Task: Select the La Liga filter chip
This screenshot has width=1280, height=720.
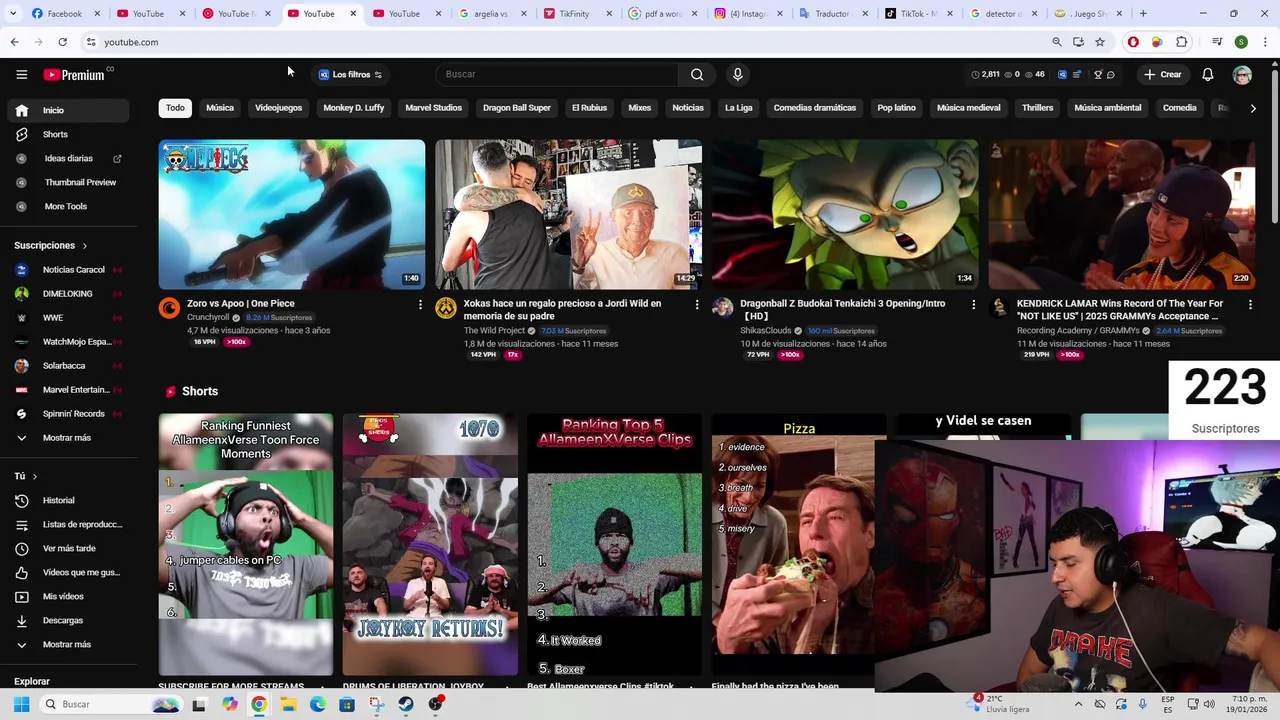Action: point(738,108)
